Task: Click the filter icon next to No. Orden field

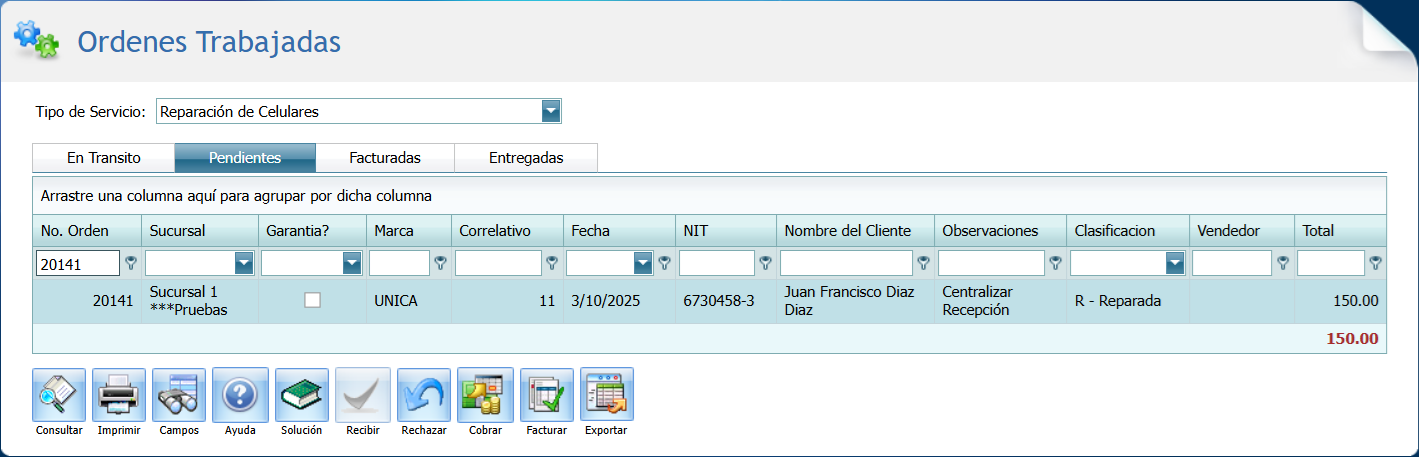Action: [130, 263]
